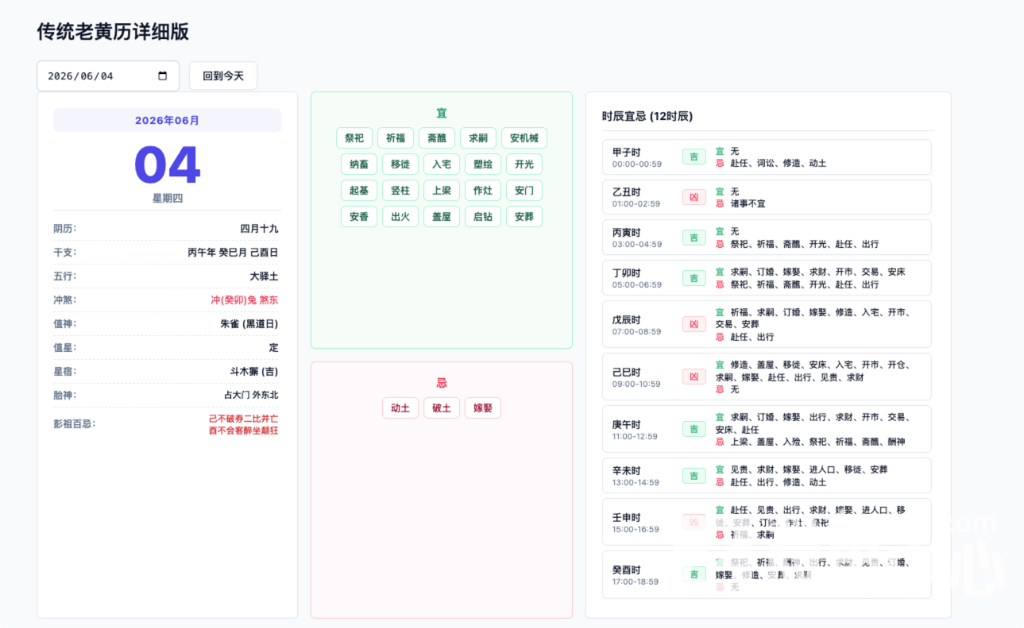
Task: Focus the 2026/06/04 date input field
Action: click(108, 76)
